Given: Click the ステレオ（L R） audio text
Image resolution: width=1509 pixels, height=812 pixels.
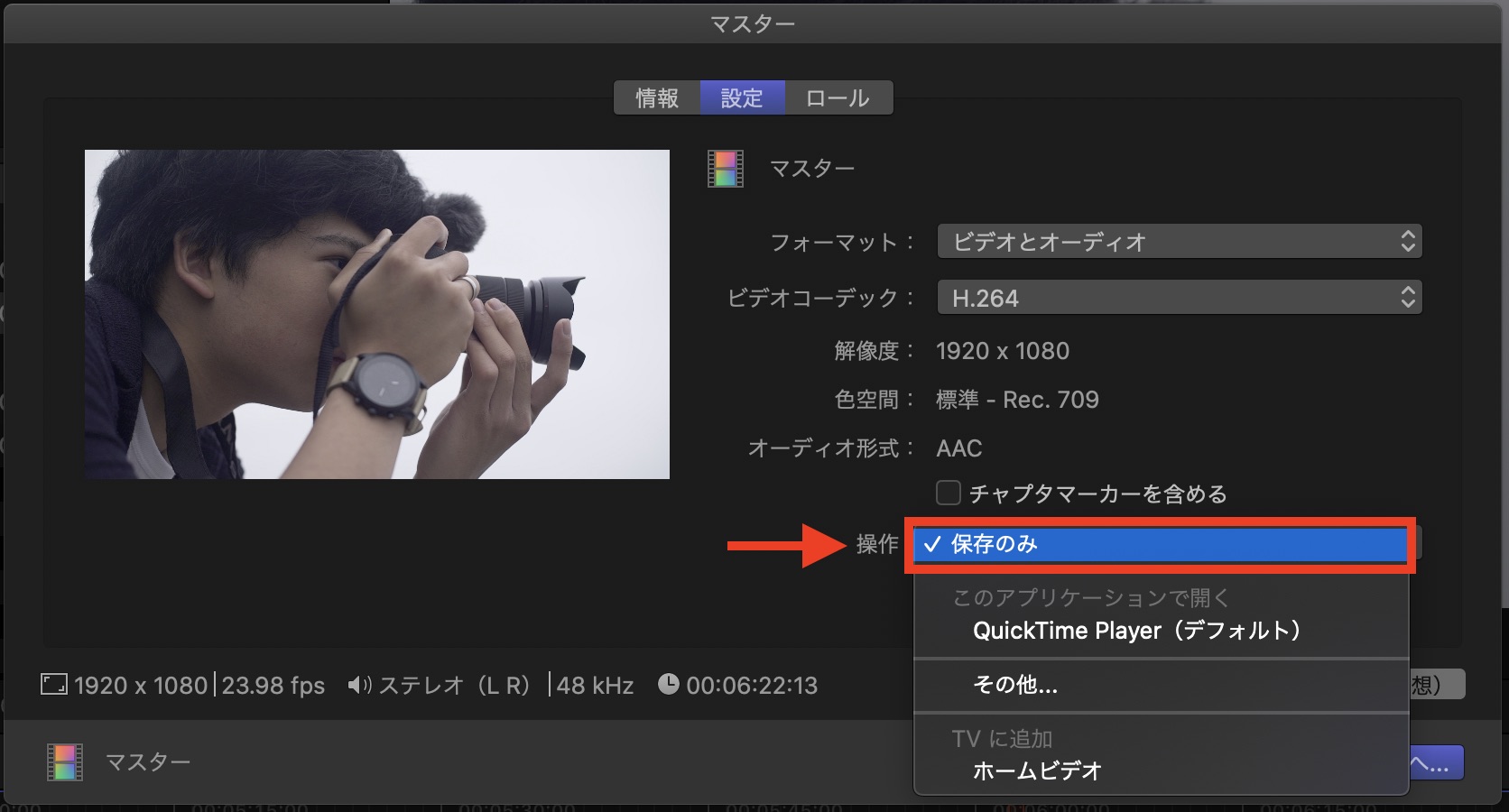Looking at the screenshot, I should click(x=454, y=686).
